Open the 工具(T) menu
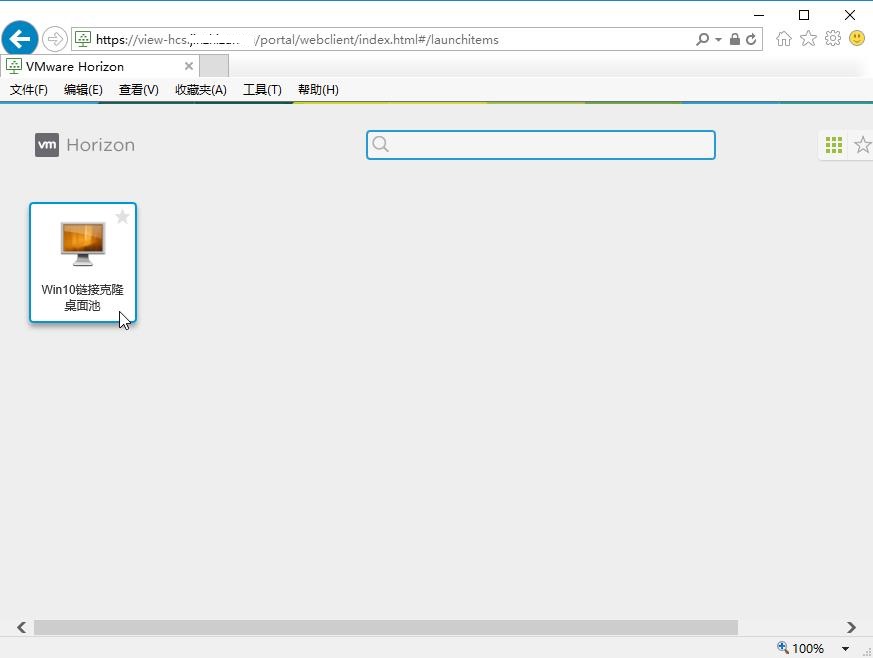Viewport: 873px width, 658px height. coord(262,89)
